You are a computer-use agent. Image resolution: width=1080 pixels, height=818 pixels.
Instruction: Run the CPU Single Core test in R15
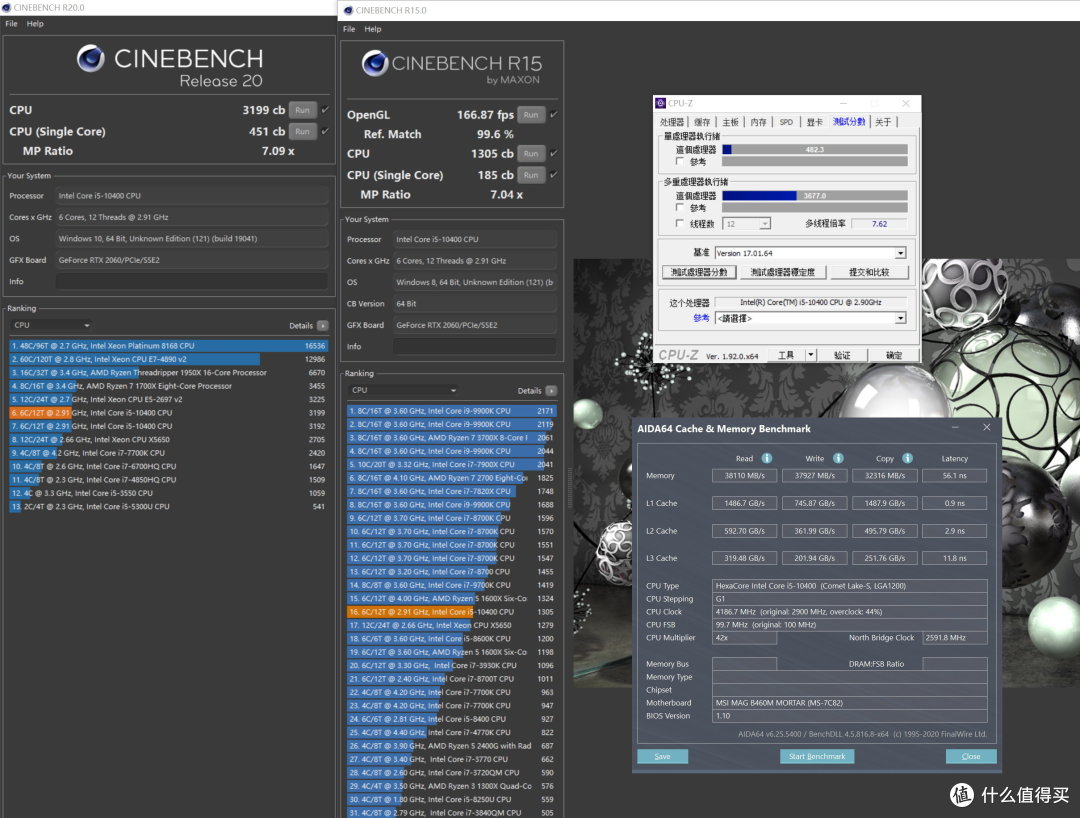pyautogui.click(x=531, y=176)
